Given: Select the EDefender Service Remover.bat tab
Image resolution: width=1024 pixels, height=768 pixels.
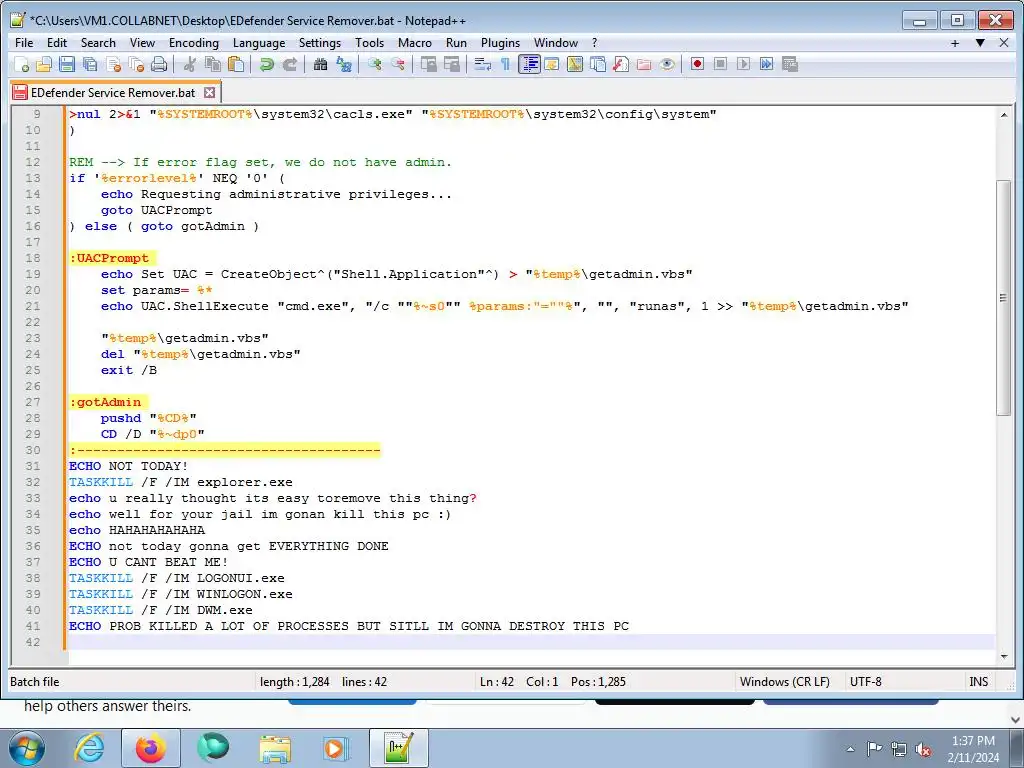Looking at the screenshot, I should (x=112, y=93).
